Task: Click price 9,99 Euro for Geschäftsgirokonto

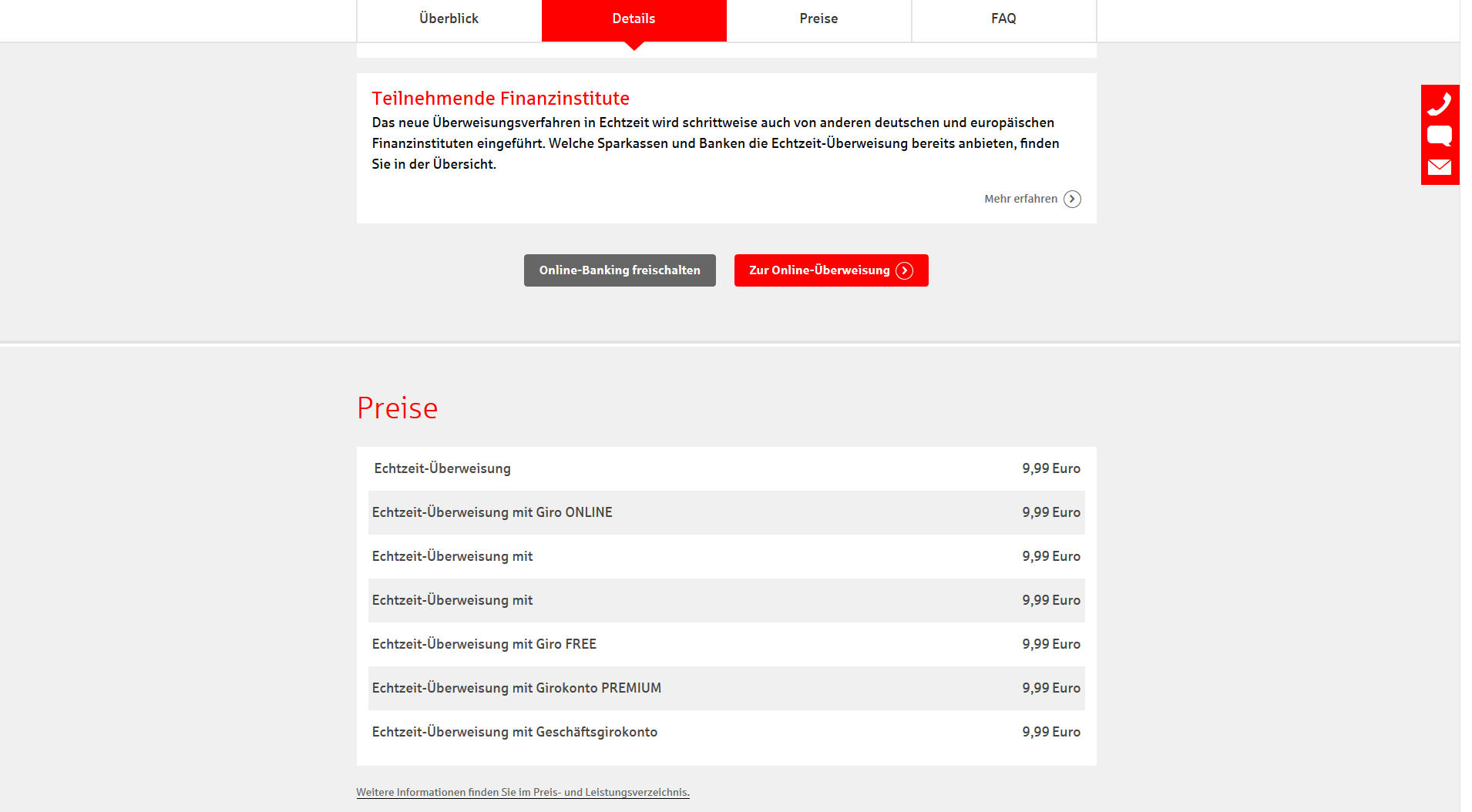Action: [x=1051, y=732]
